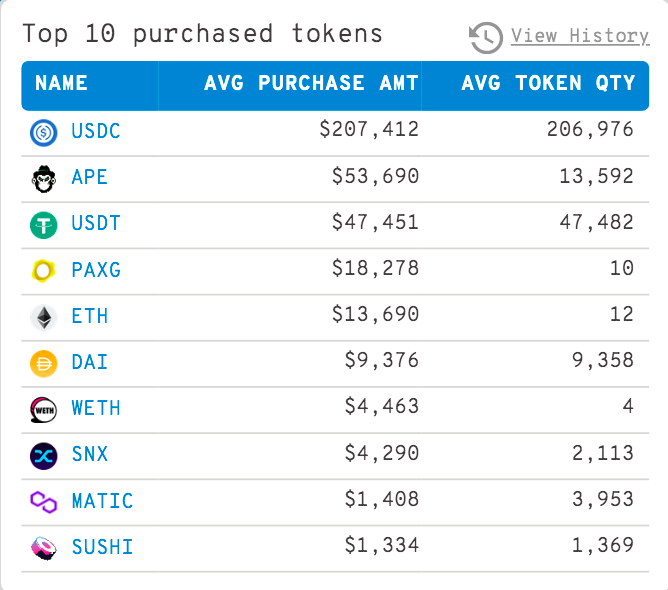Screen dimensions: 668x590
Task: Open the USDC token link
Action: (x=96, y=131)
